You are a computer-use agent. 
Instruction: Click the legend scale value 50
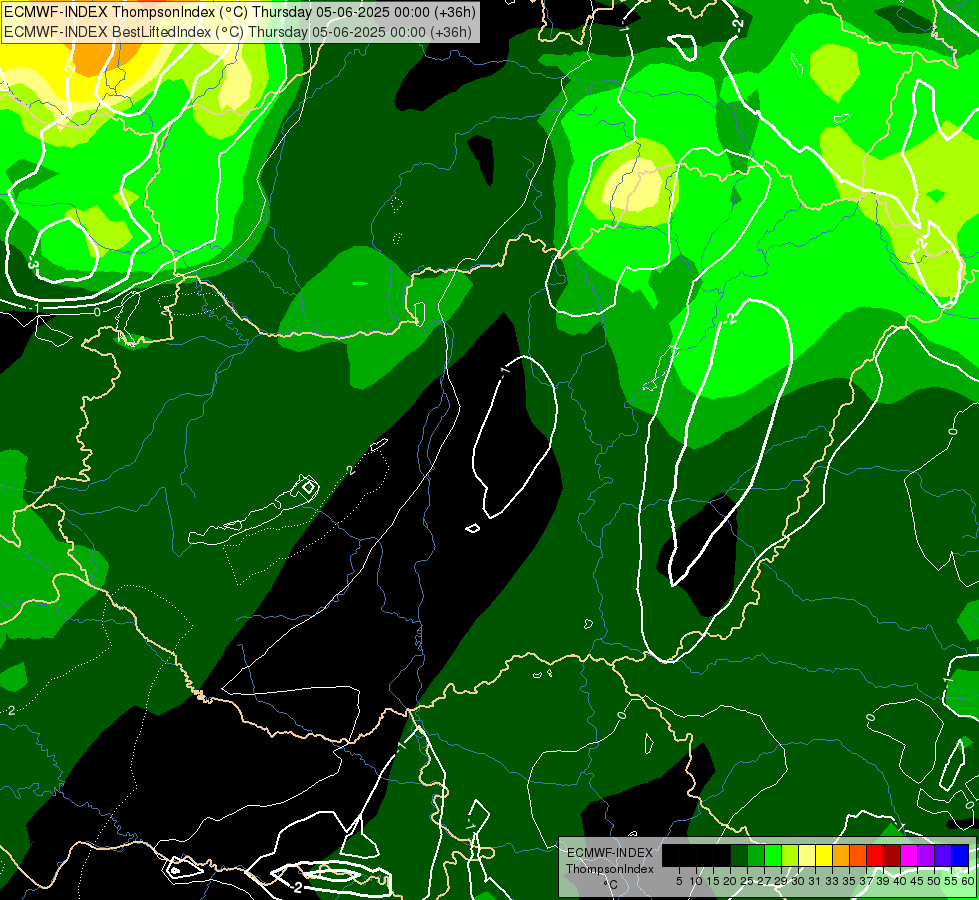[x=935, y=881]
